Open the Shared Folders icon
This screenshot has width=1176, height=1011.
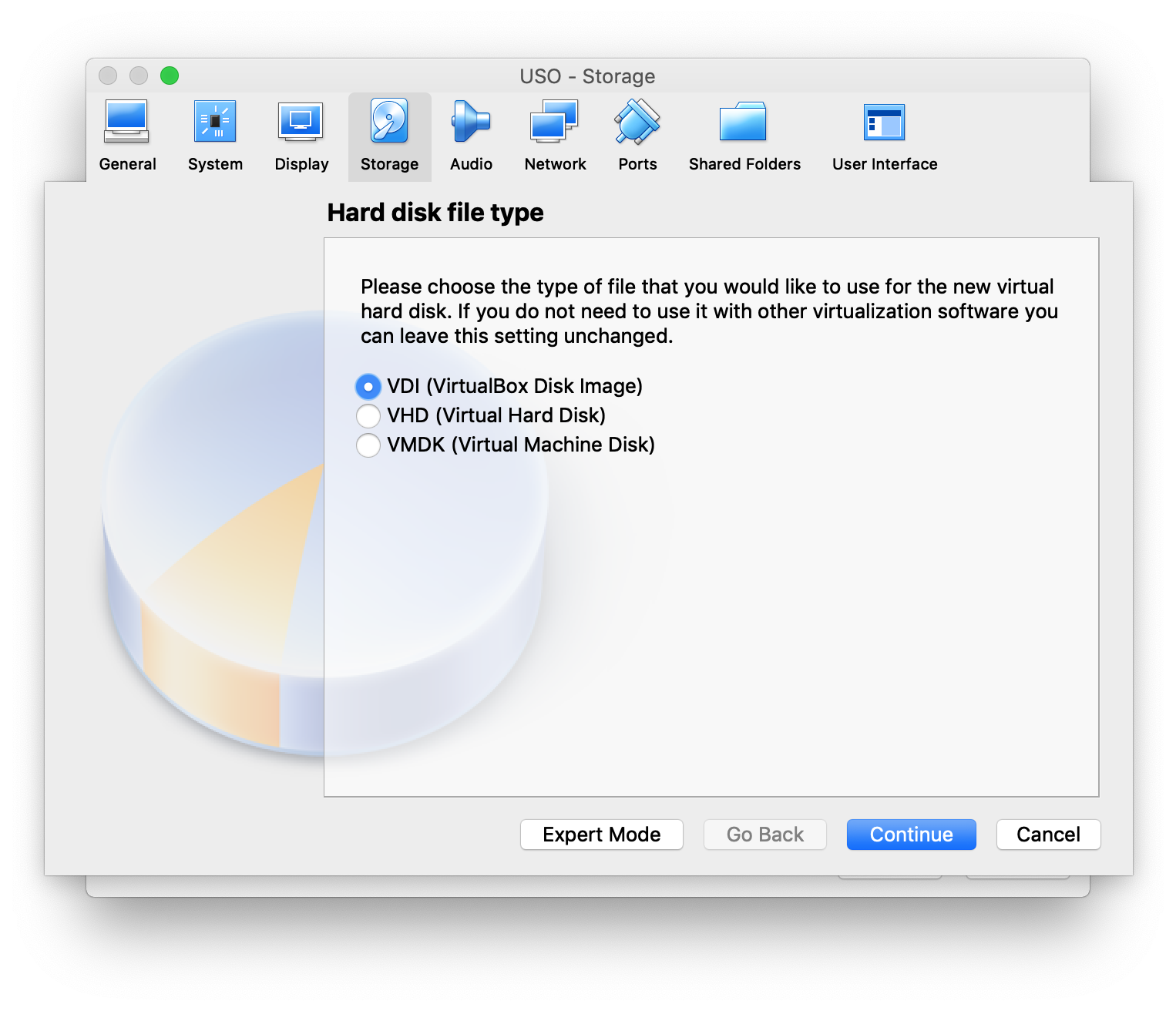click(743, 122)
